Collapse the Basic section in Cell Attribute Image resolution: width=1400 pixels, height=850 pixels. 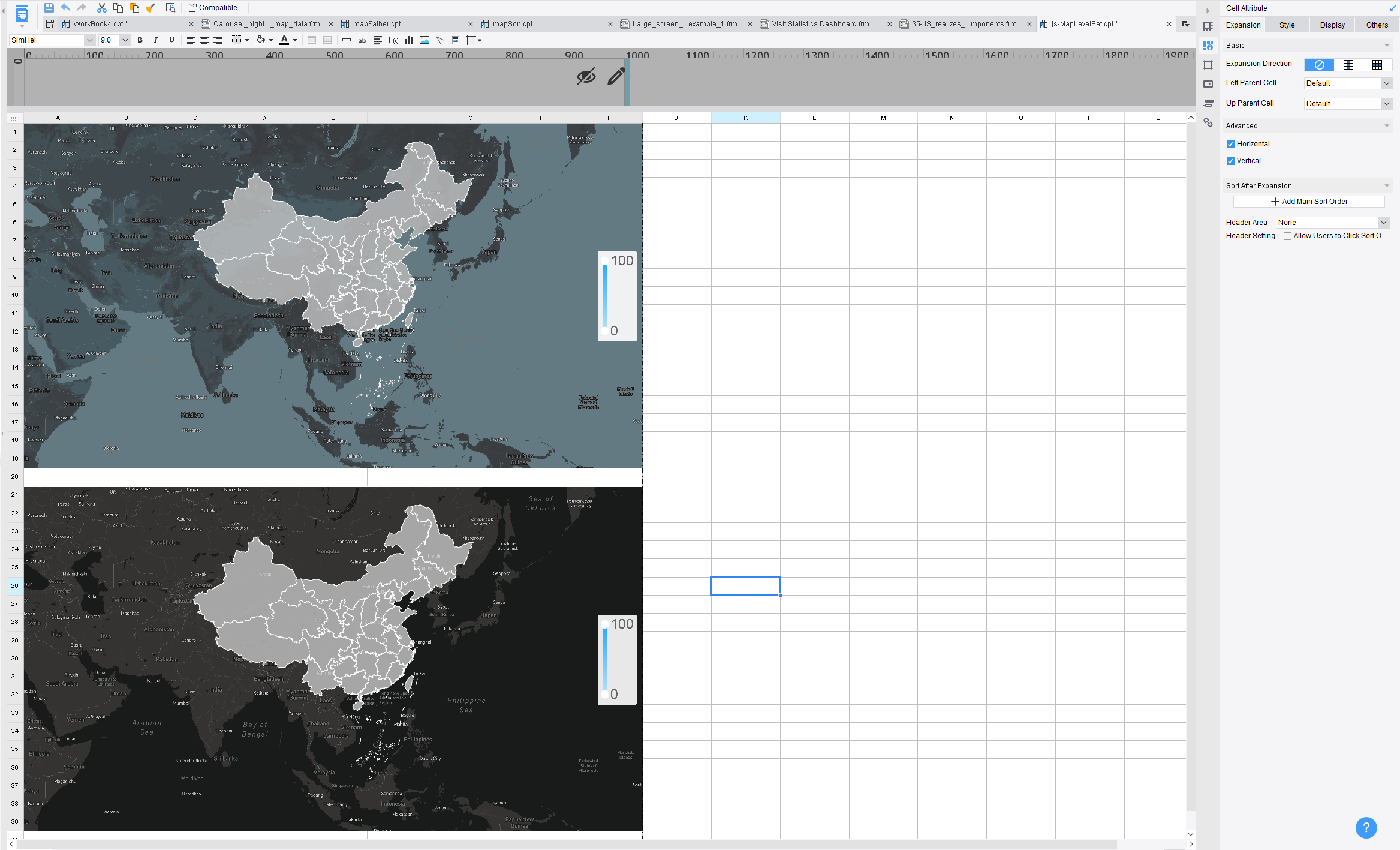(1386, 45)
